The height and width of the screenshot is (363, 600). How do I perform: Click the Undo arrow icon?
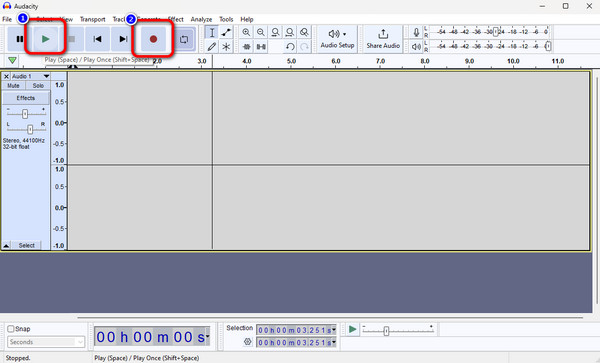(x=290, y=47)
